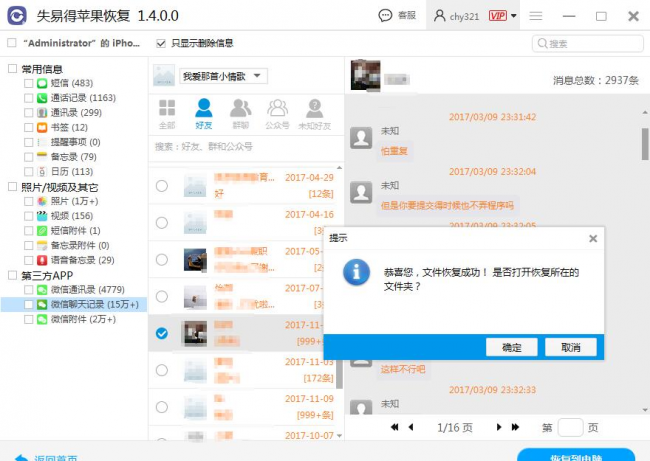Click the 取消 button in dialog
The width and height of the screenshot is (650, 461).
571,347
